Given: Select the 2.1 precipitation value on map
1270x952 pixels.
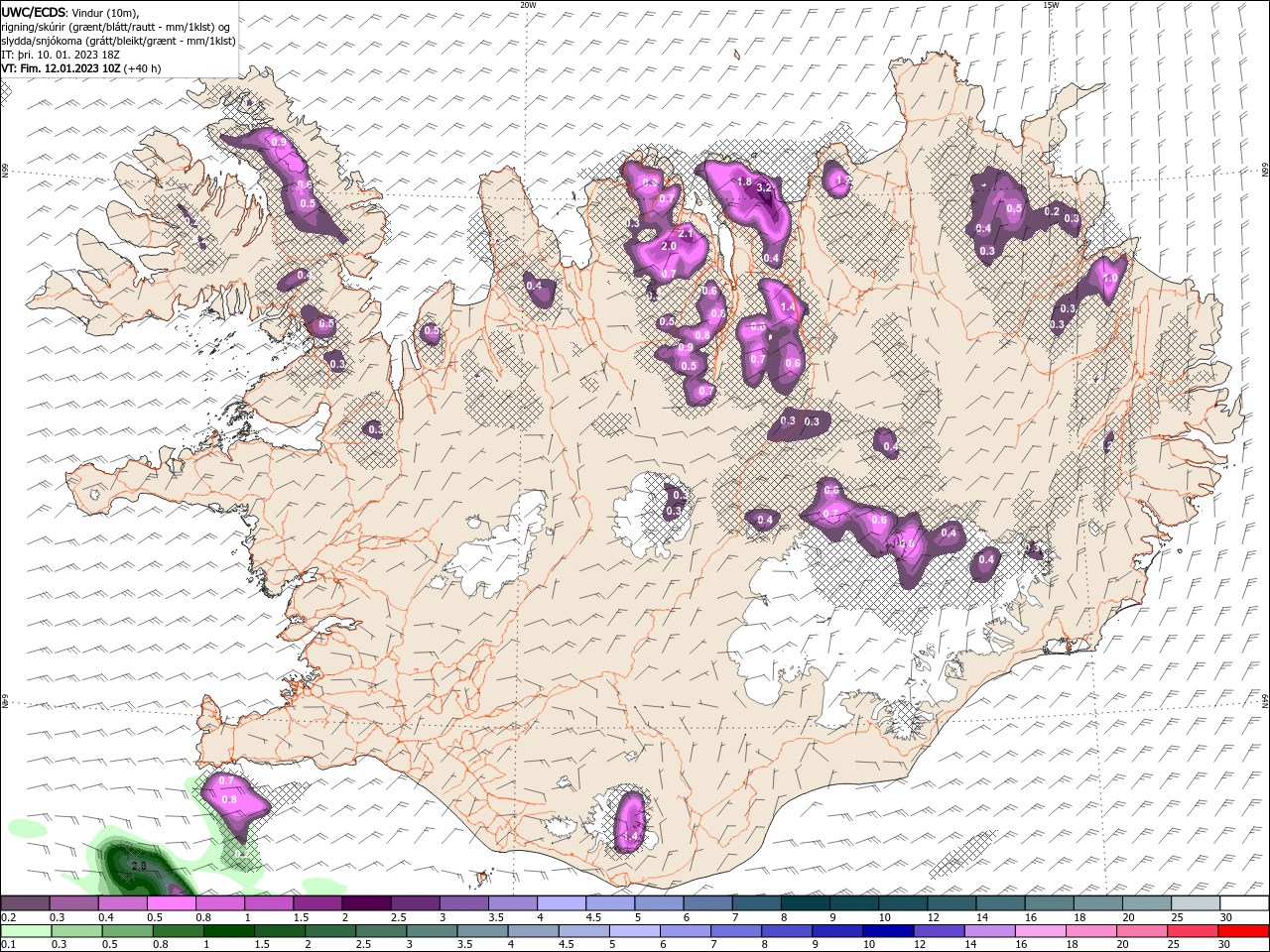Looking at the screenshot, I should tap(685, 233).
